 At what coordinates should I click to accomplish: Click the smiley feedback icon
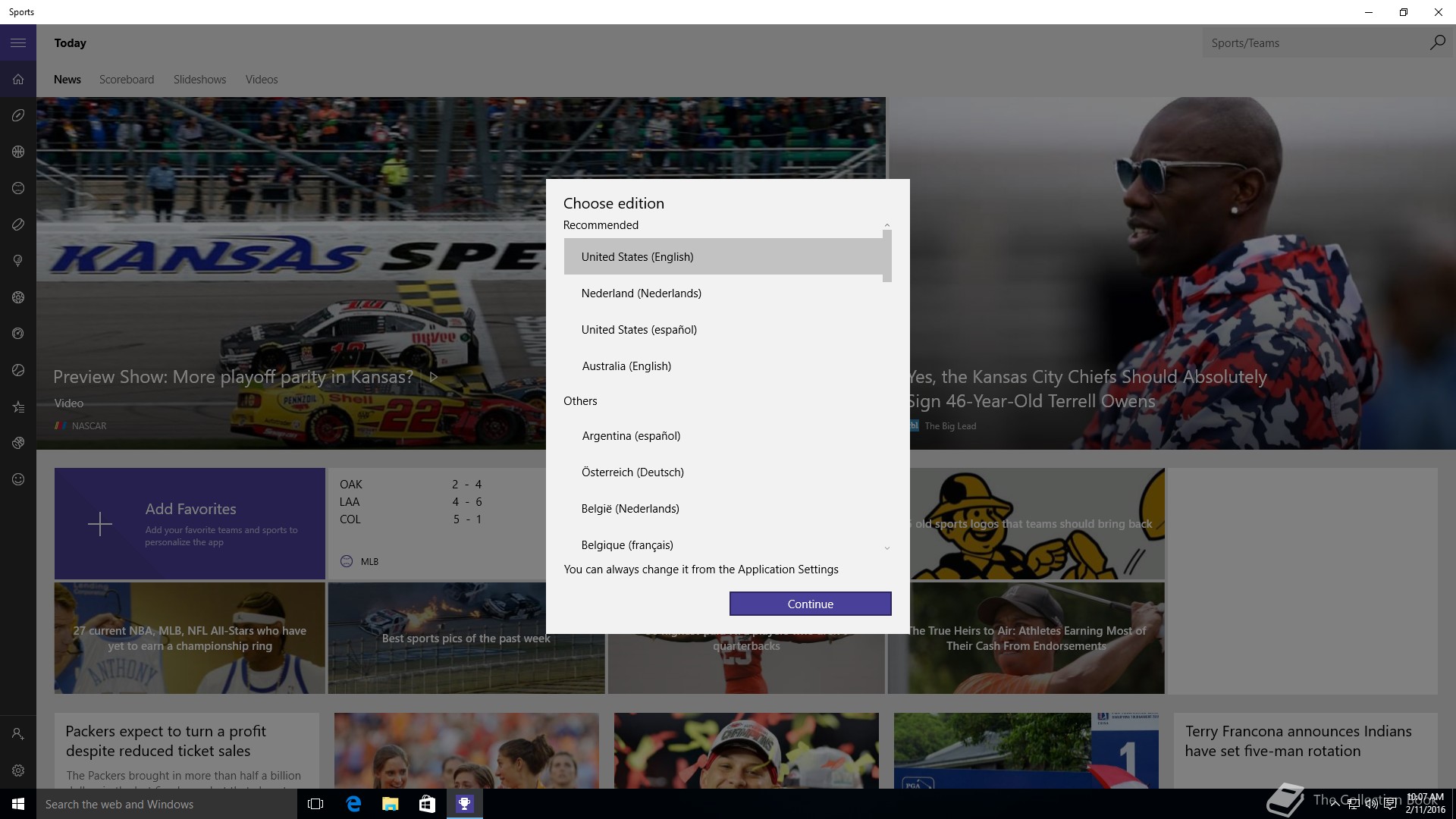18,479
